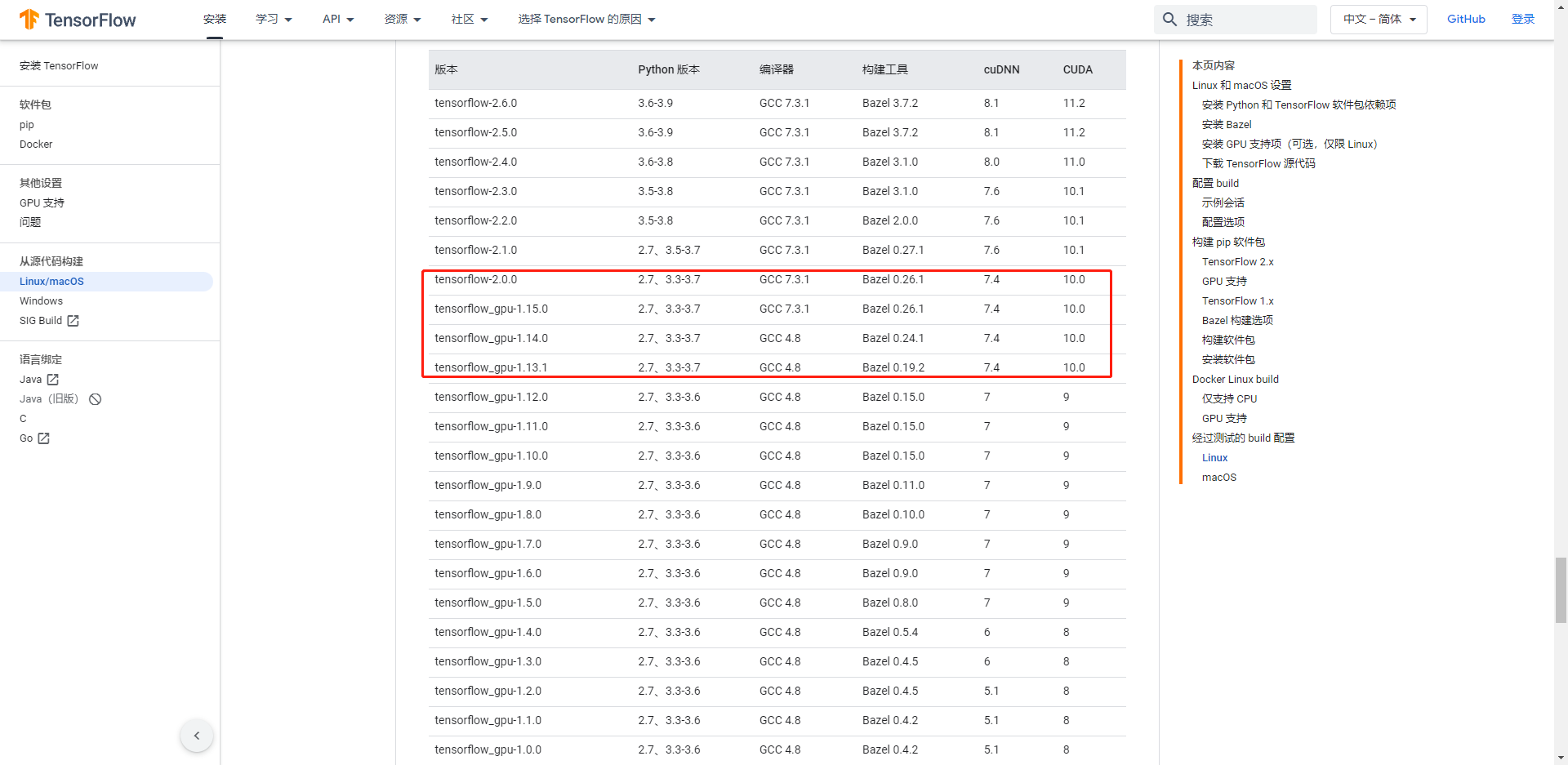This screenshot has height=765, width=1568.
Task: Jump to the macOS TOC entry
Action: [1218, 478]
